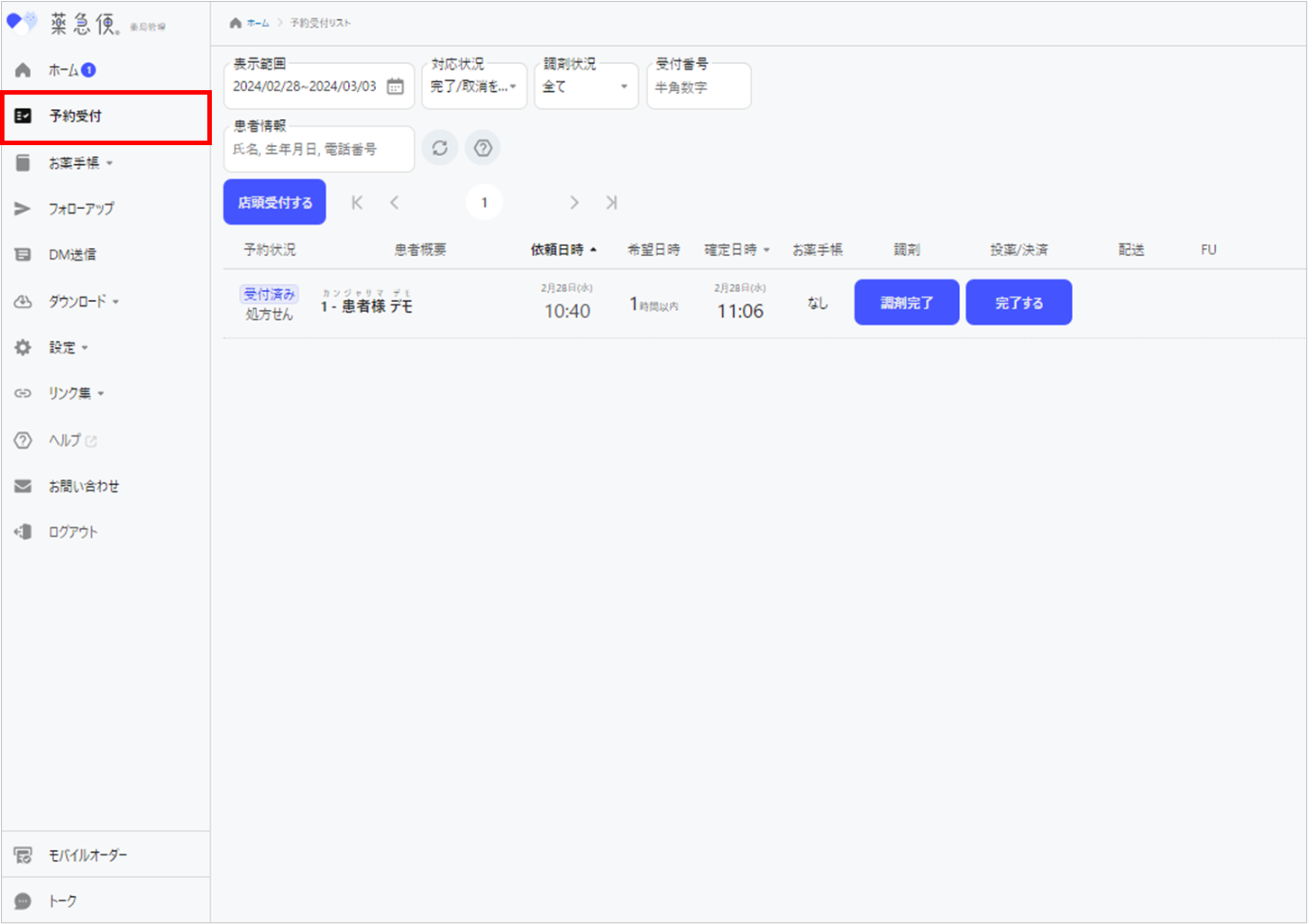Click the 完了する button
Viewport: 1308px width, 924px height.
[1019, 303]
